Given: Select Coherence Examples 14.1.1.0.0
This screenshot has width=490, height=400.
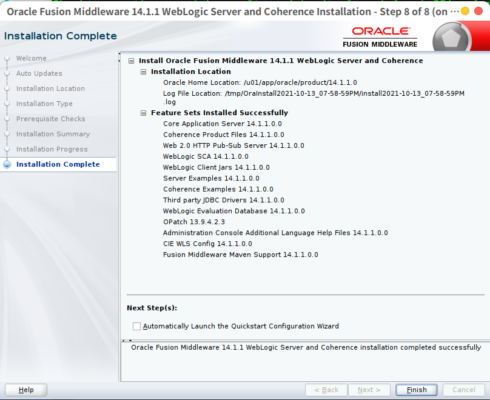Looking at the screenshot, I should coord(218,189).
